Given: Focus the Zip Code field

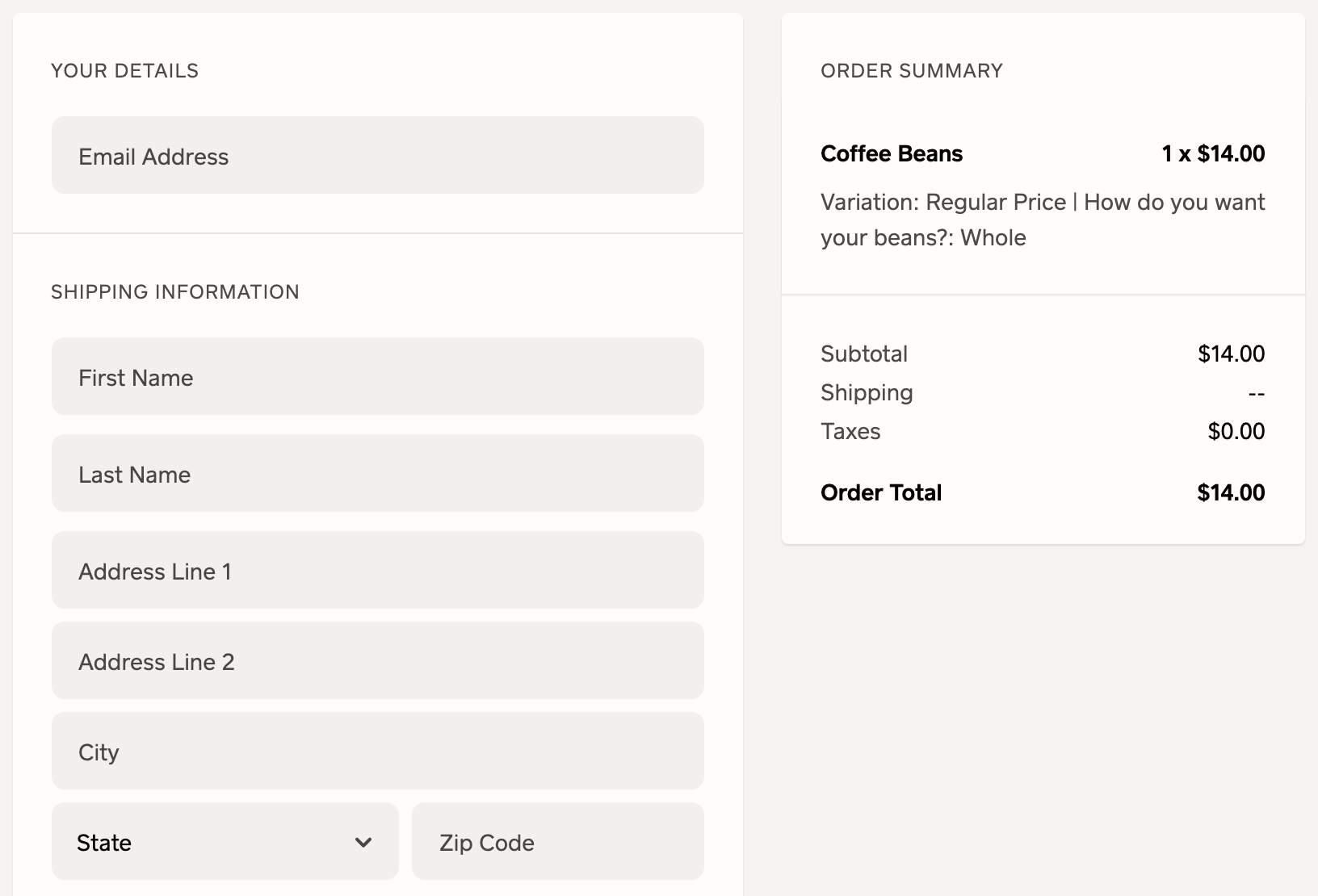Looking at the screenshot, I should (x=557, y=842).
